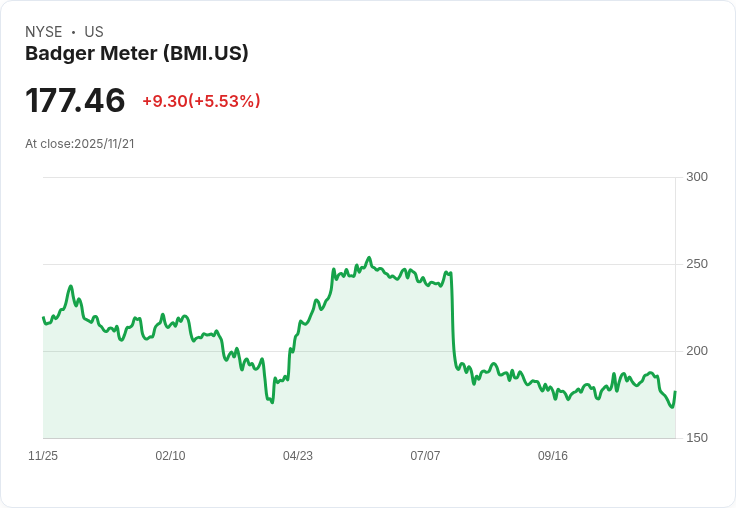Select the 11/25 date on the x-axis
736x508 pixels.
pyautogui.click(x=43, y=456)
